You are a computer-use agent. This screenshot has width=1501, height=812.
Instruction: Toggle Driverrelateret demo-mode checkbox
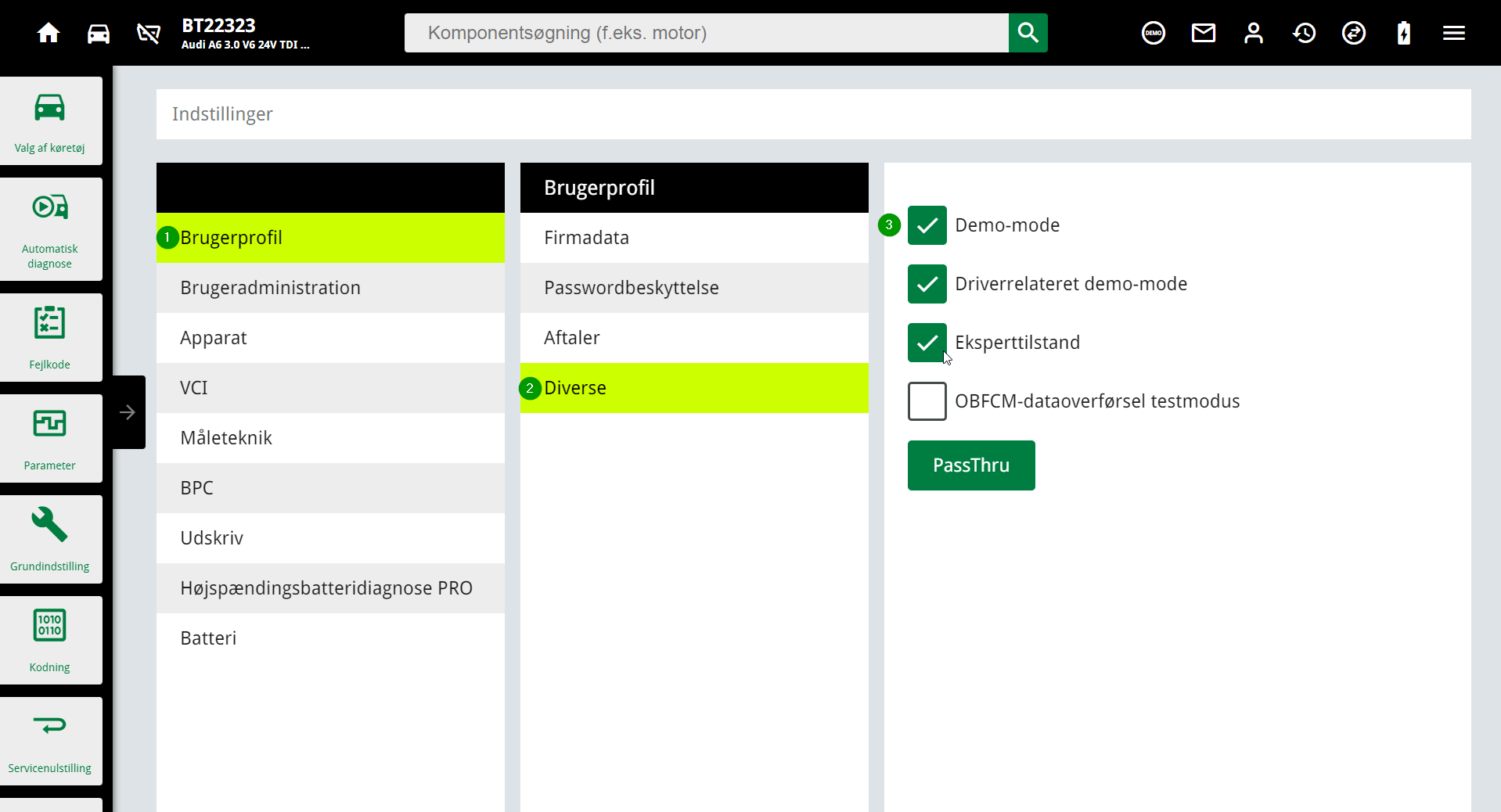pos(927,284)
